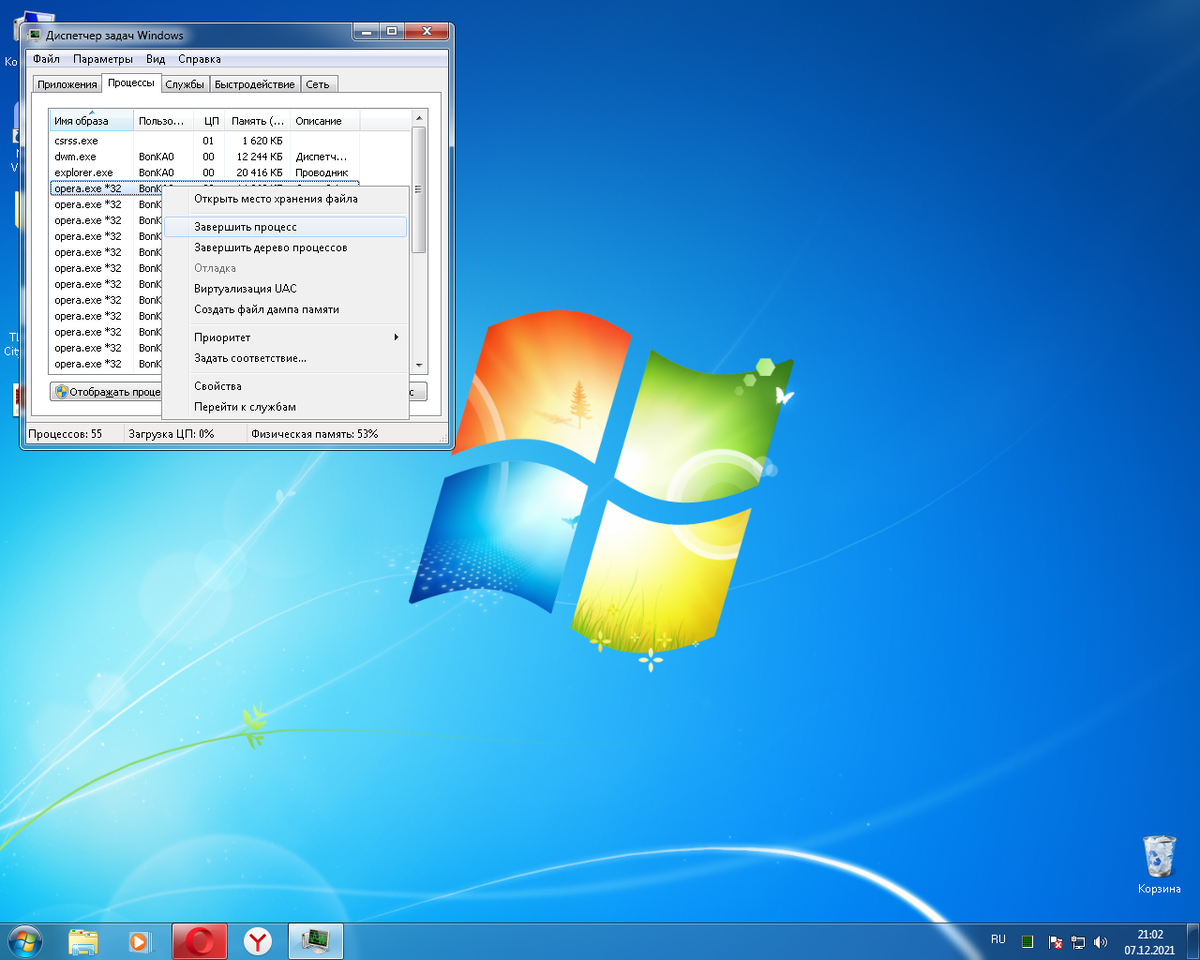The image size is (1200, 960).
Task: Sort by the Пользо... user column header
Action: pyautogui.click(x=164, y=121)
